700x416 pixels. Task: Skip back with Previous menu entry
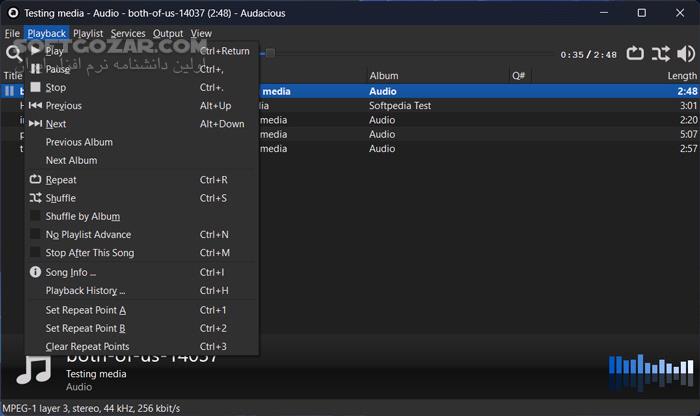click(x=63, y=106)
